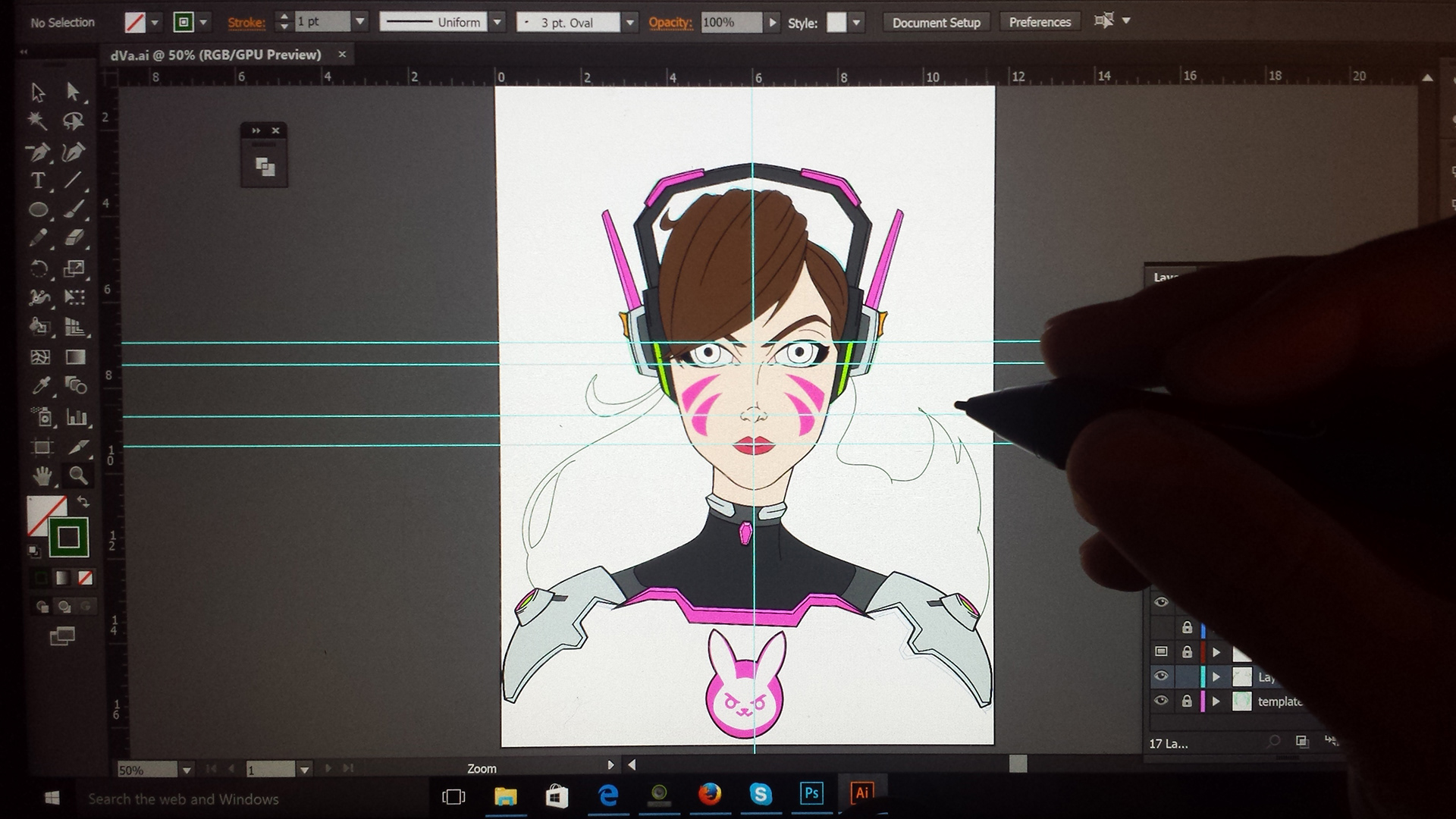
Task: Select the Magic Wand tool
Action: click(37, 121)
